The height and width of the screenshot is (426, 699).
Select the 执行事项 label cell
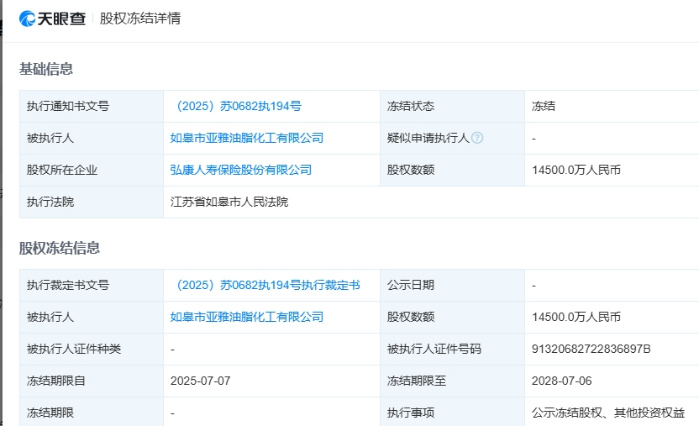pos(452,413)
